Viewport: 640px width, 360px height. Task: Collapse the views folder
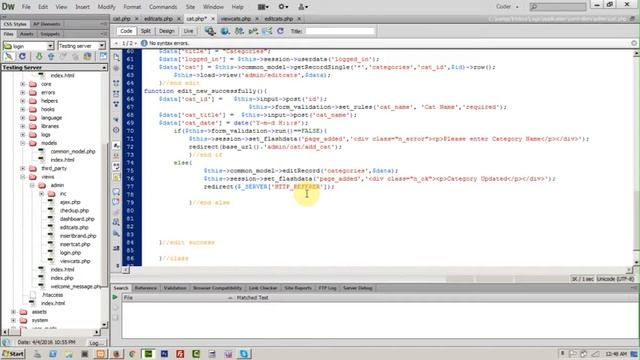[x=23, y=177]
